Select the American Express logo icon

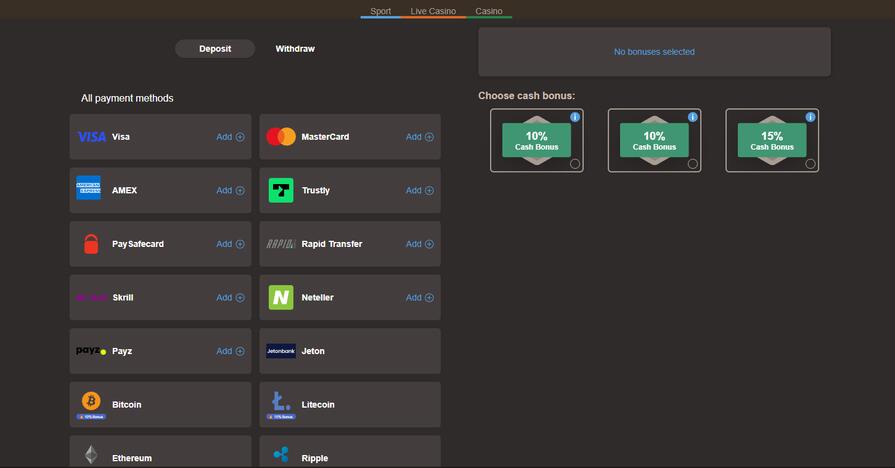pyautogui.click(x=89, y=189)
